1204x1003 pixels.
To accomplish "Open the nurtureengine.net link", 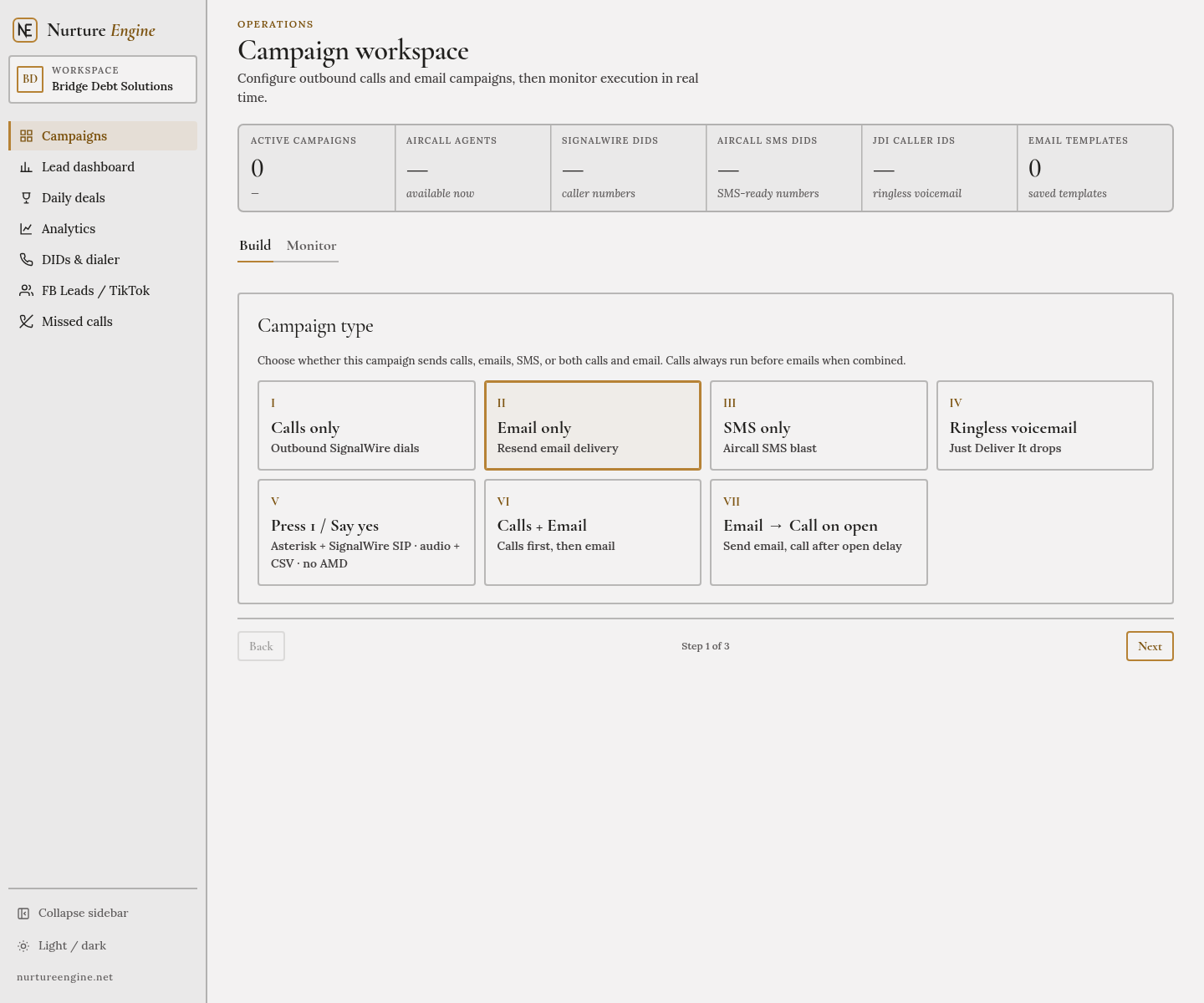I will (64, 977).
